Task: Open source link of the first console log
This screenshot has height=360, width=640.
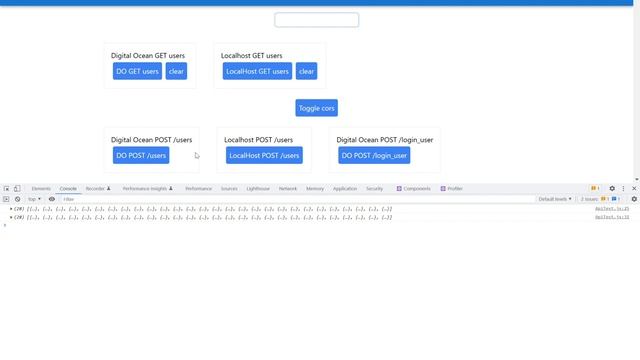Action: 612,209
